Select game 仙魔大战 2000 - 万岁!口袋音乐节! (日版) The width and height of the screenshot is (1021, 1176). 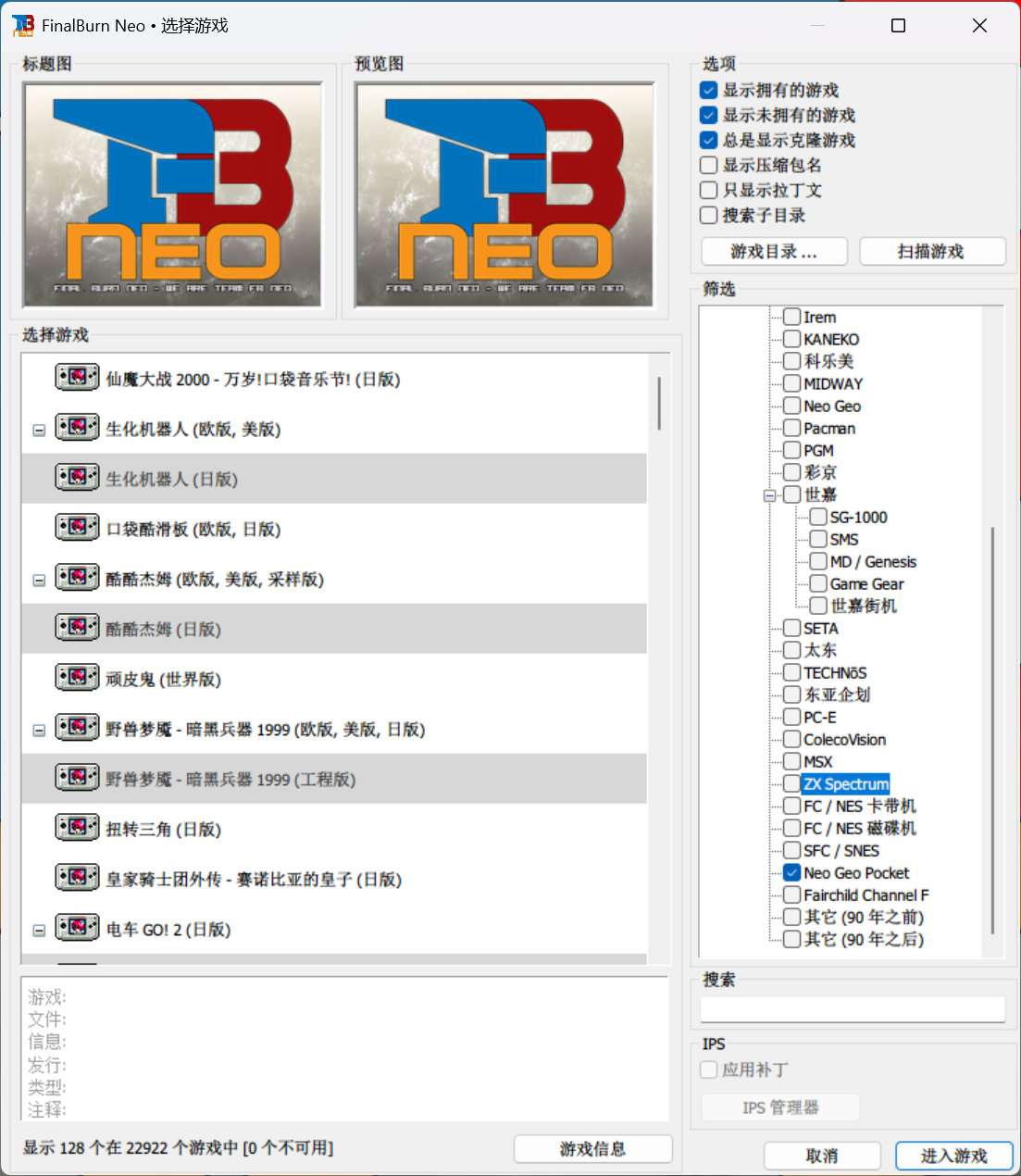click(334, 379)
